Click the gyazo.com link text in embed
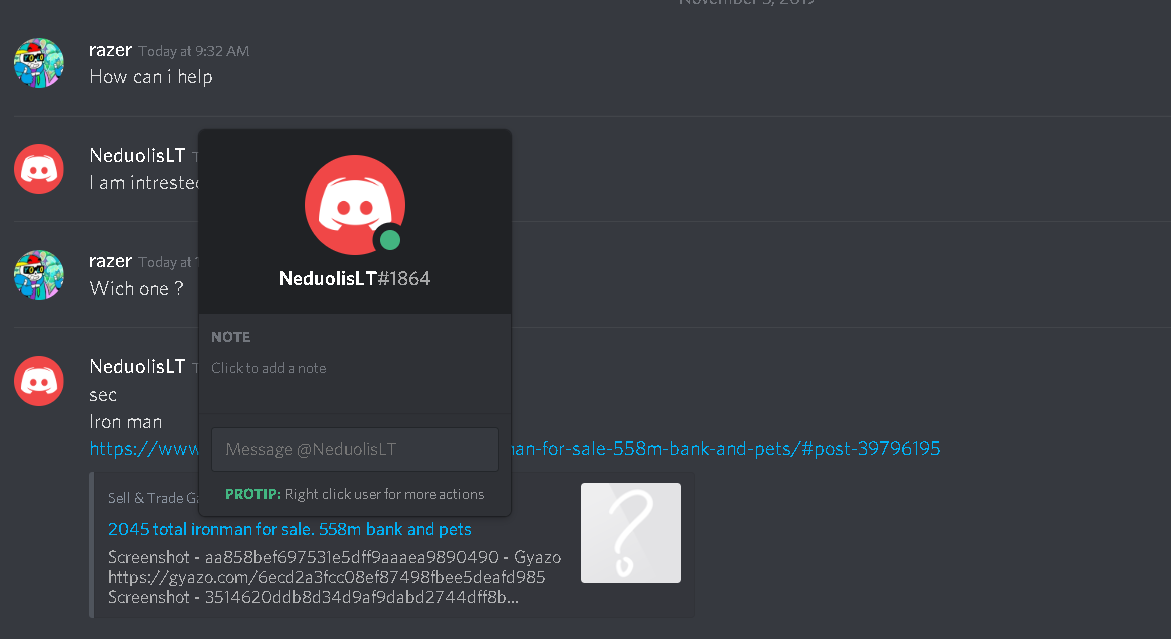 tap(326, 578)
